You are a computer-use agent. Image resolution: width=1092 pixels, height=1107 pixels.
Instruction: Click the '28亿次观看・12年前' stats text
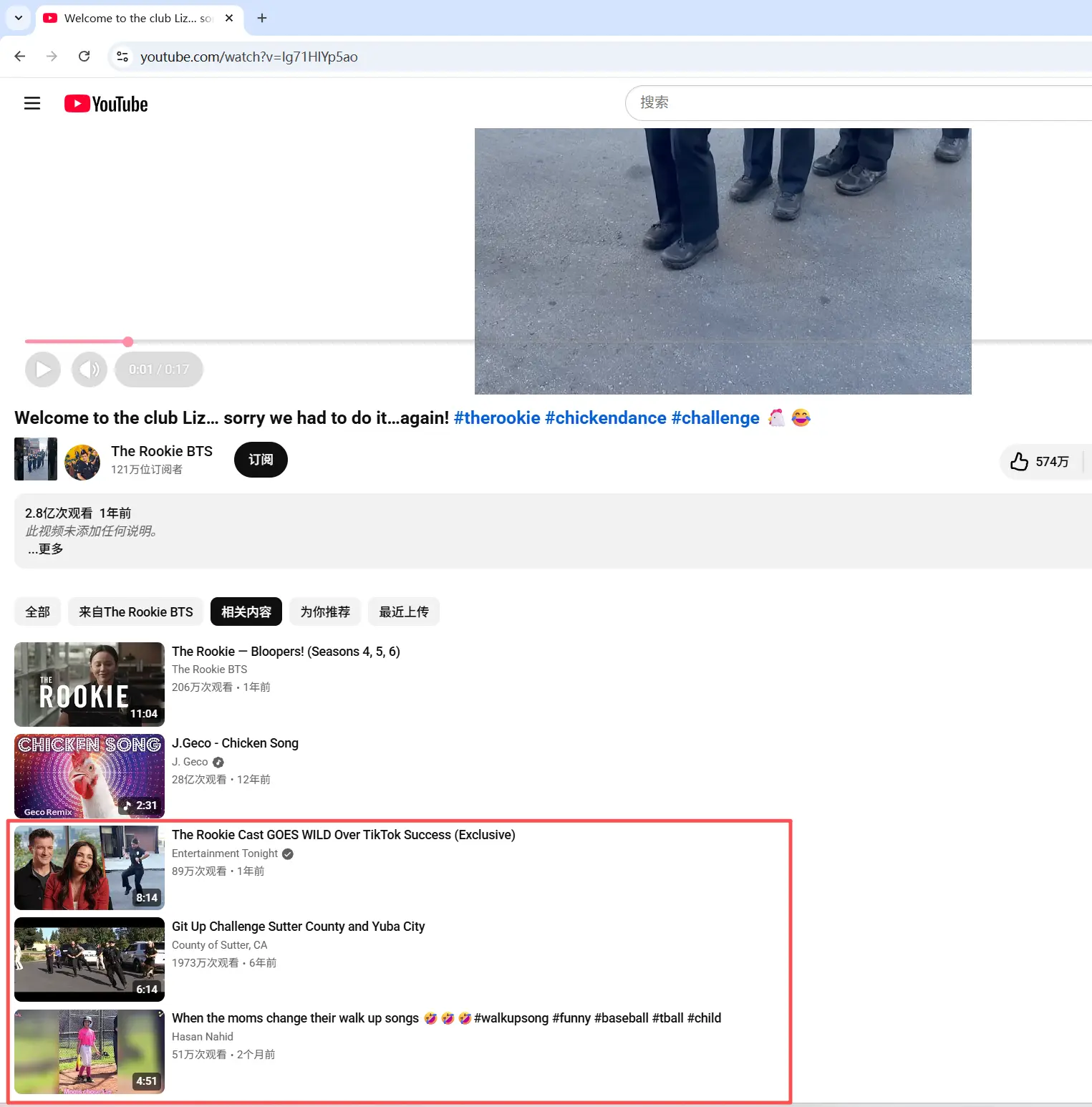pyautogui.click(x=221, y=780)
